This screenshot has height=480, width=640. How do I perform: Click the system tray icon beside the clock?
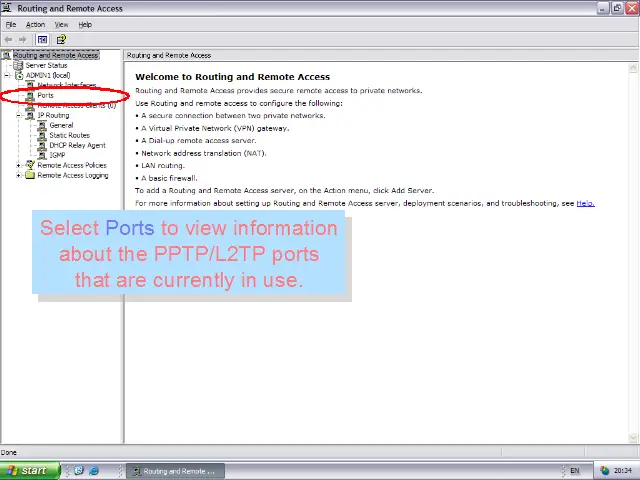[604, 471]
